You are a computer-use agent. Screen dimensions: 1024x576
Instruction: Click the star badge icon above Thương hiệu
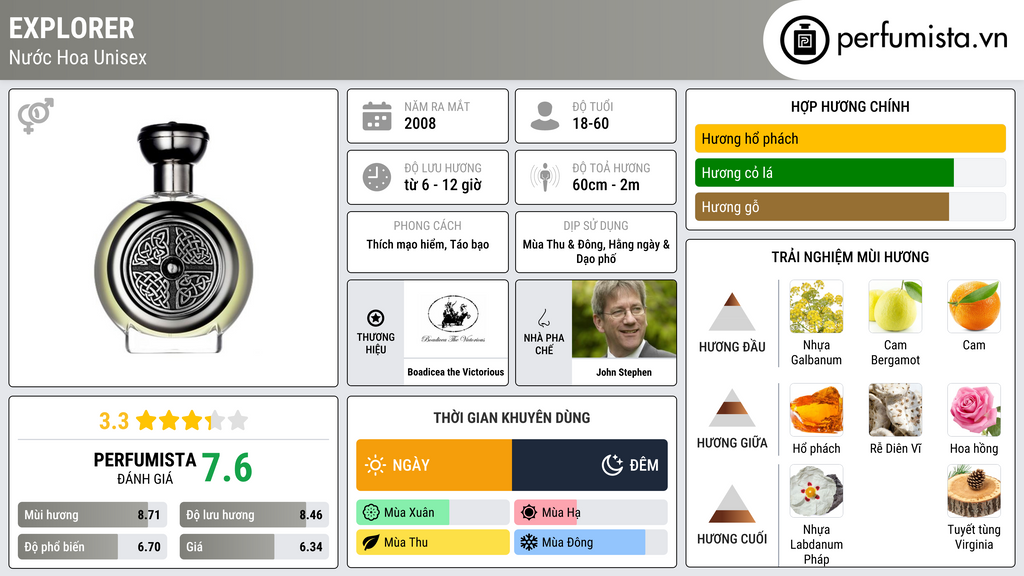point(376,318)
